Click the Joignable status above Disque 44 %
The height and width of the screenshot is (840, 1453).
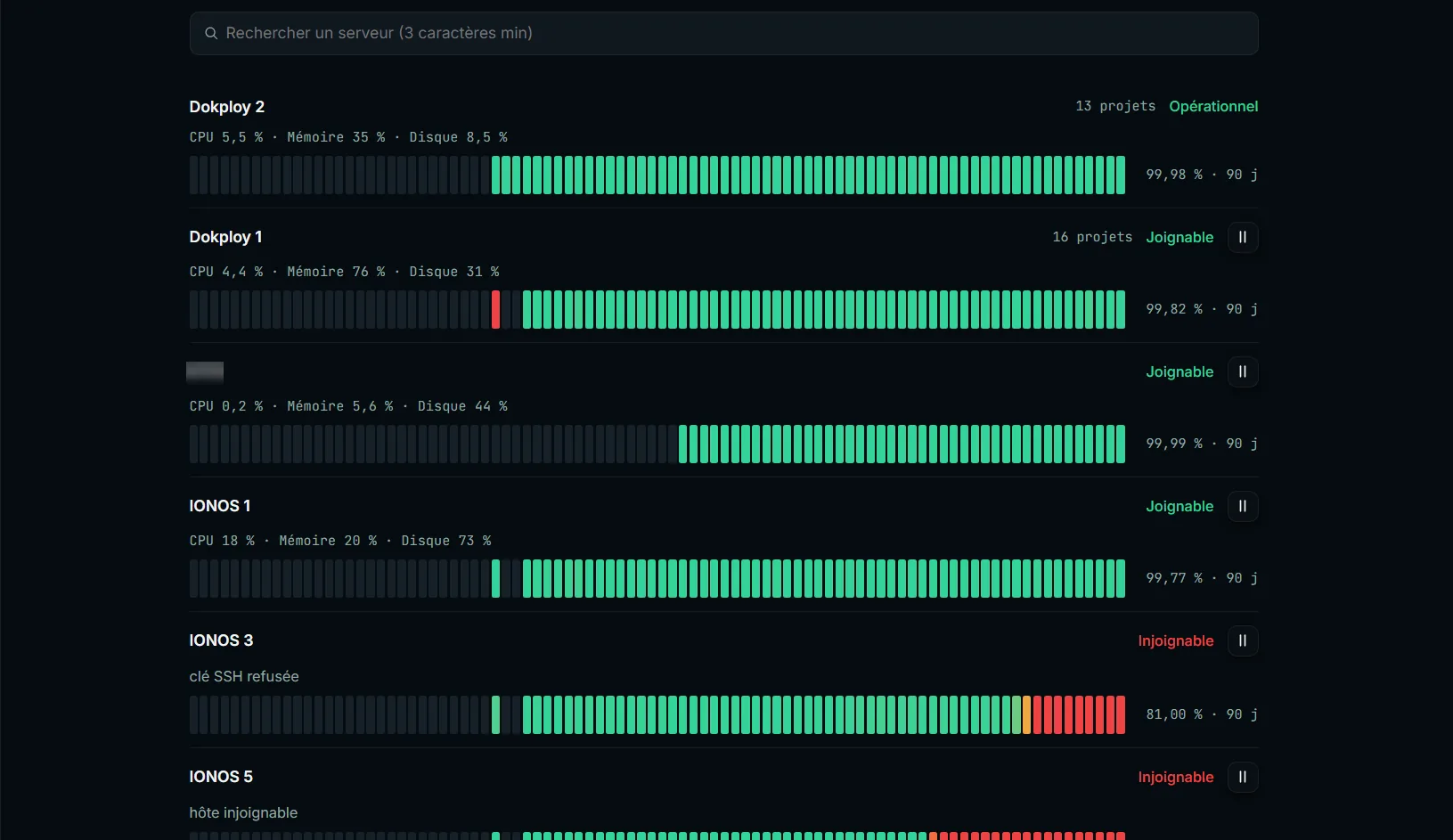click(x=1180, y=371)
